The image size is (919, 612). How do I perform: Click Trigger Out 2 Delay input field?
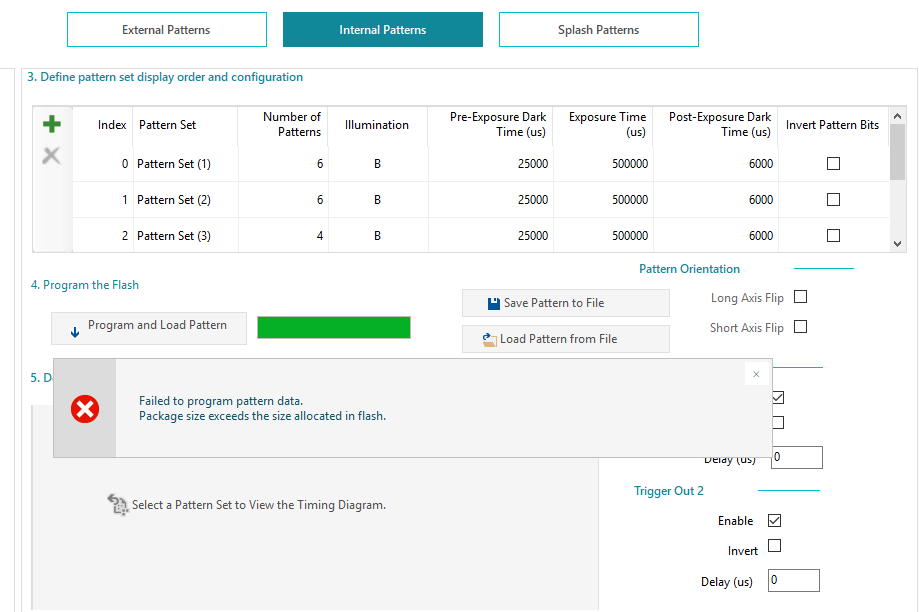pos(793,581)
